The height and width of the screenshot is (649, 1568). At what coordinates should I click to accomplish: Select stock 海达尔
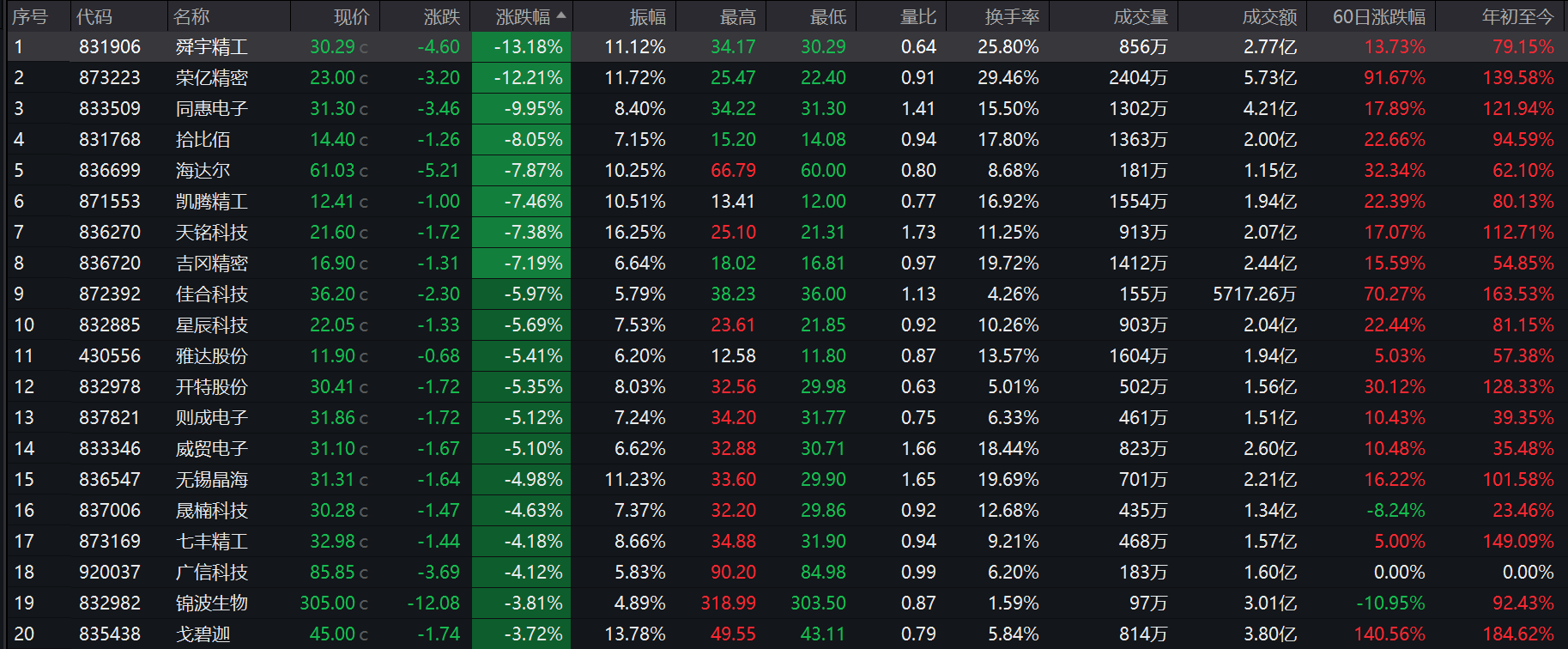click(x=203, y=171)
